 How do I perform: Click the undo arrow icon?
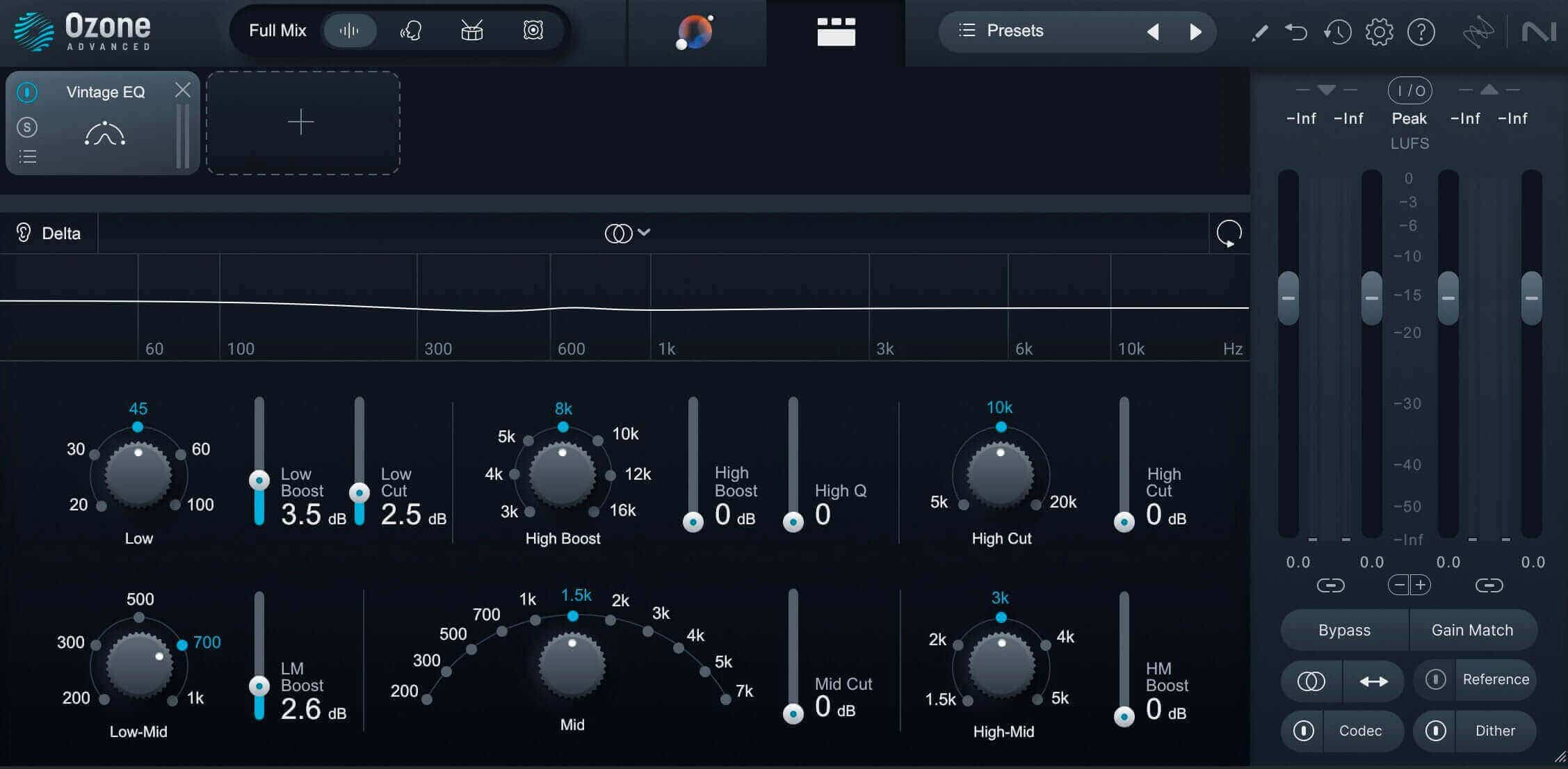[x=1296, y=32]
